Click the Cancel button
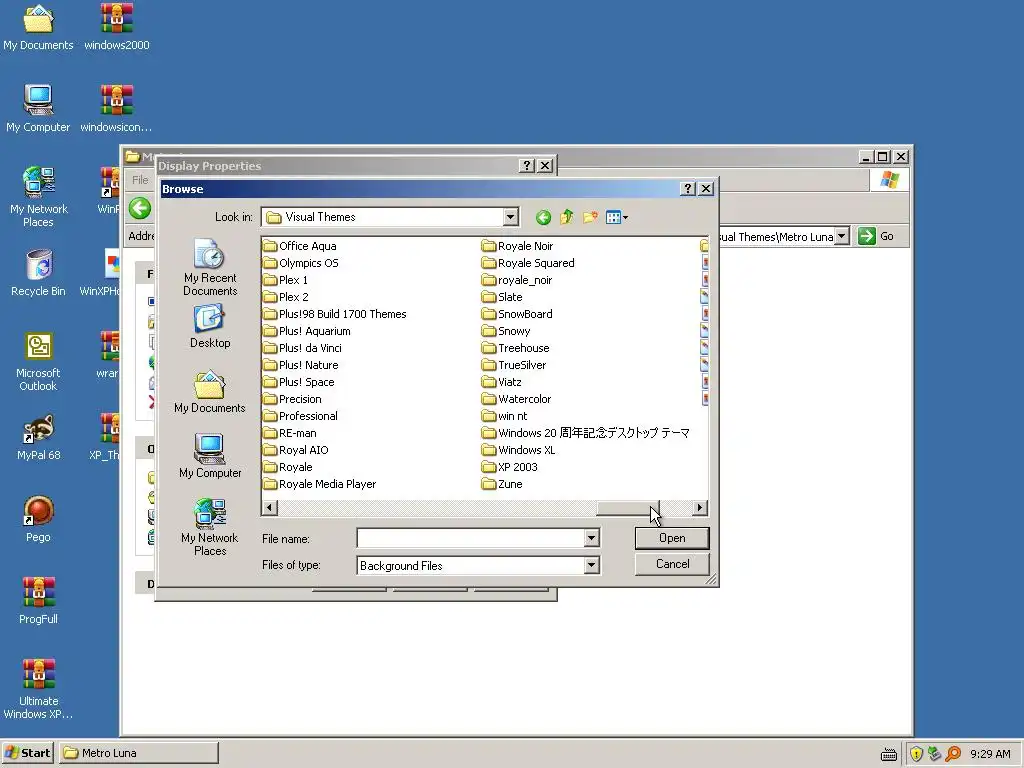The height and width of the screenshot is (768, 1024). (672, 564)
